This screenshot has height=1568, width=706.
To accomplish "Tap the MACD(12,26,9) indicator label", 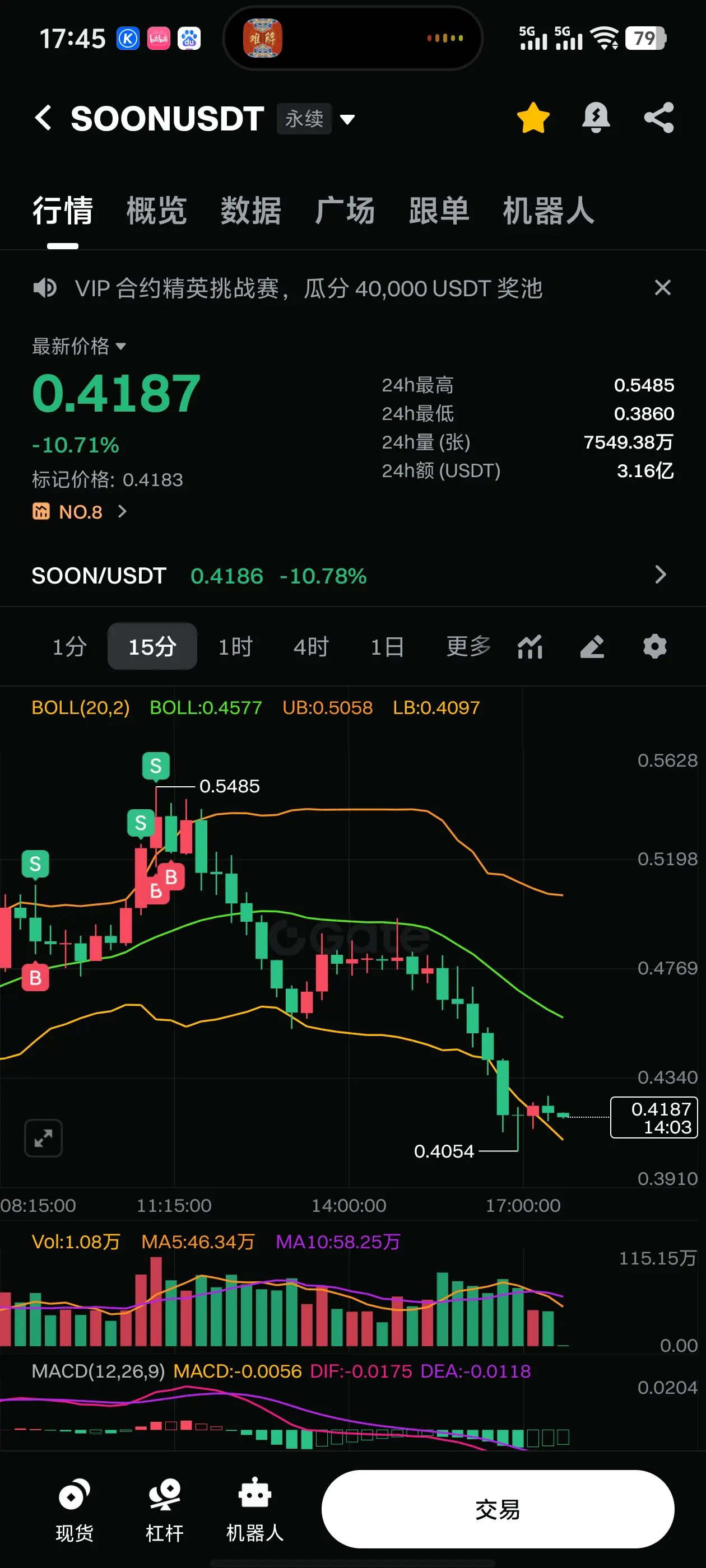I will [98, 1371].
